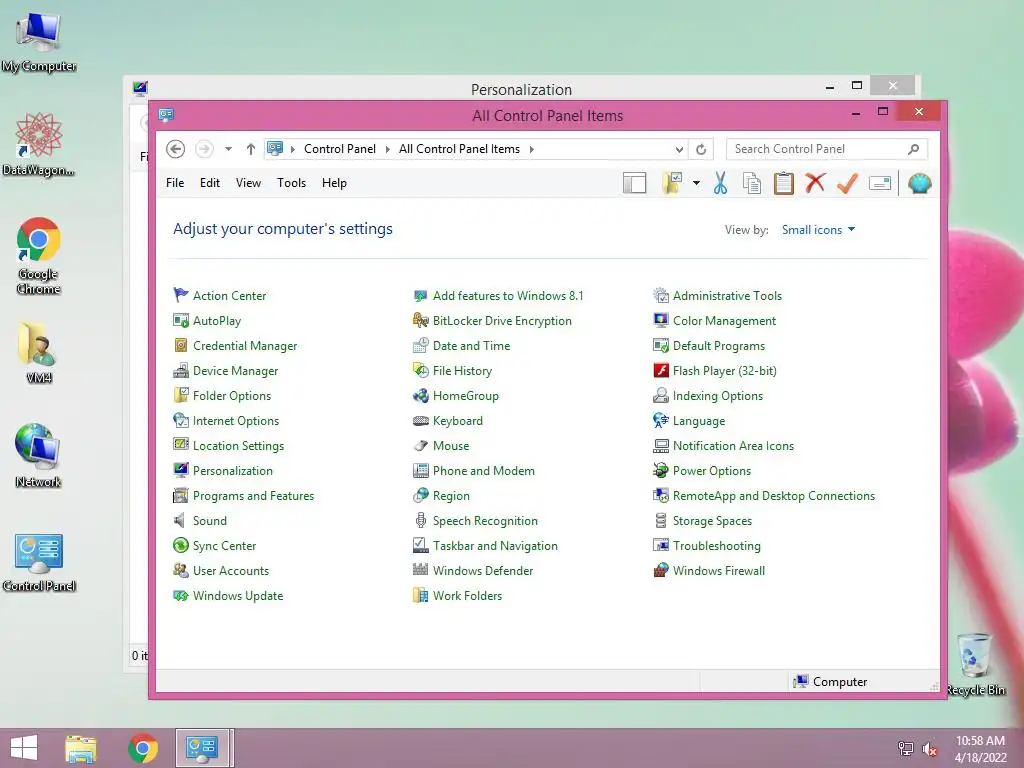Click the Search Control Panel field
1024x768 pixels.
coord(827,149)
